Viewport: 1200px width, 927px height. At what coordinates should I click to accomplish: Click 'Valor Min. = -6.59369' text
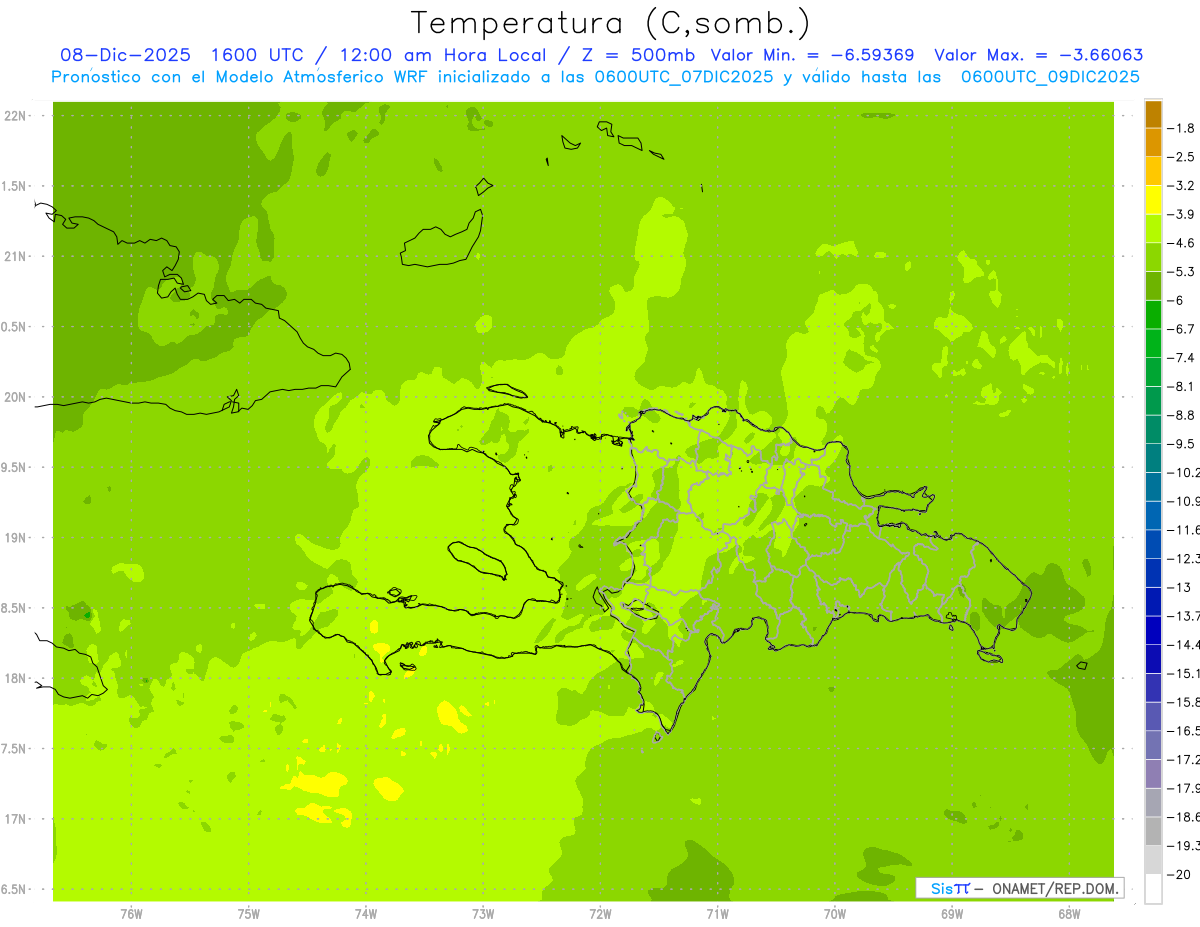click(812, 55)
